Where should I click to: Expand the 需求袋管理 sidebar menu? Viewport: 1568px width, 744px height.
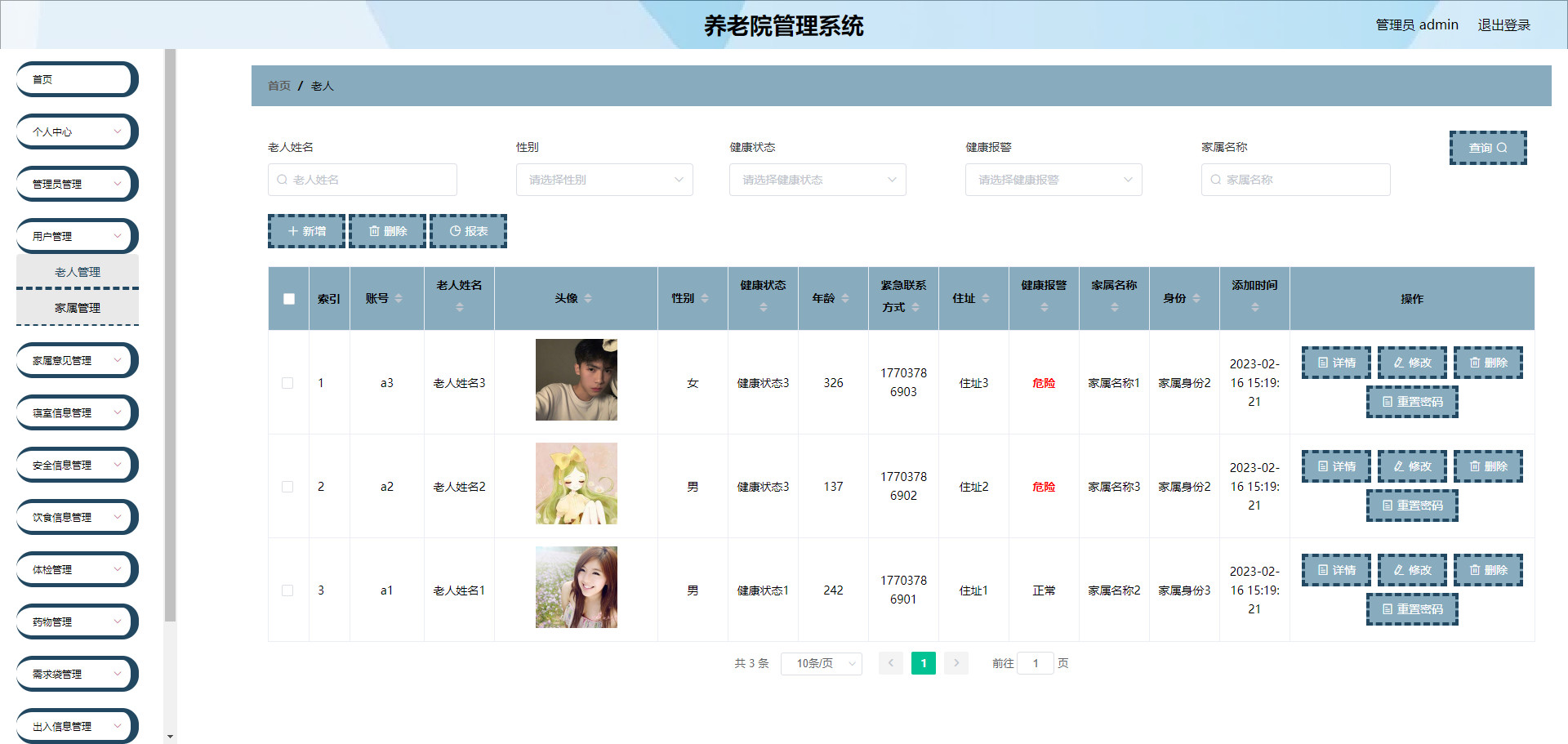(x=77, y=674)
